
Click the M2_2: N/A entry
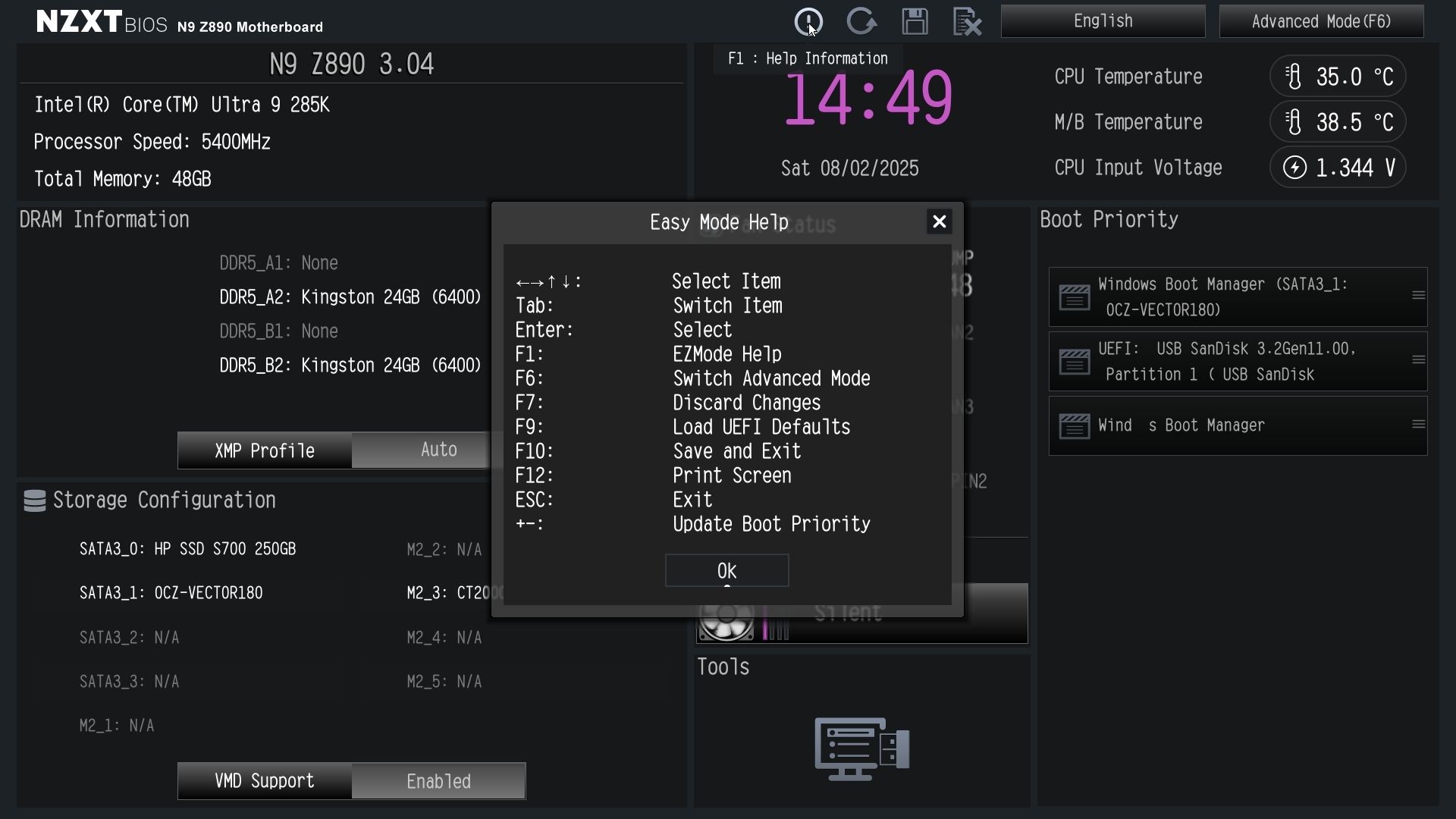[444, 550]
